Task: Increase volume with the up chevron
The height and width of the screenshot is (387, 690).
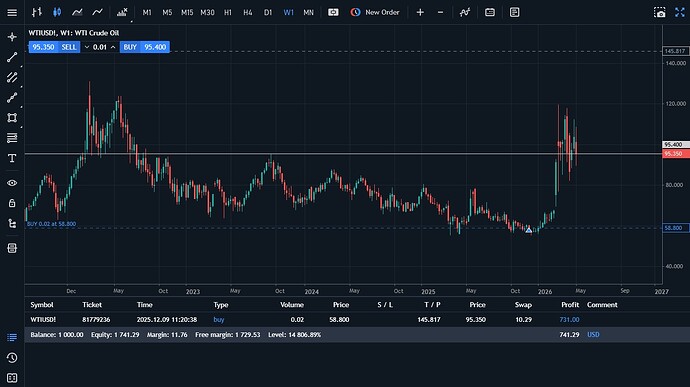Action: [113, 47]
